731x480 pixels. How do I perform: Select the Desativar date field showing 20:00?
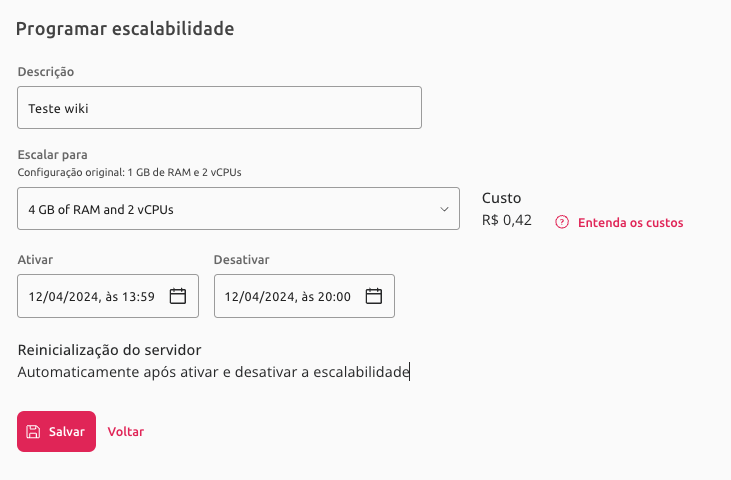point(304,296)
